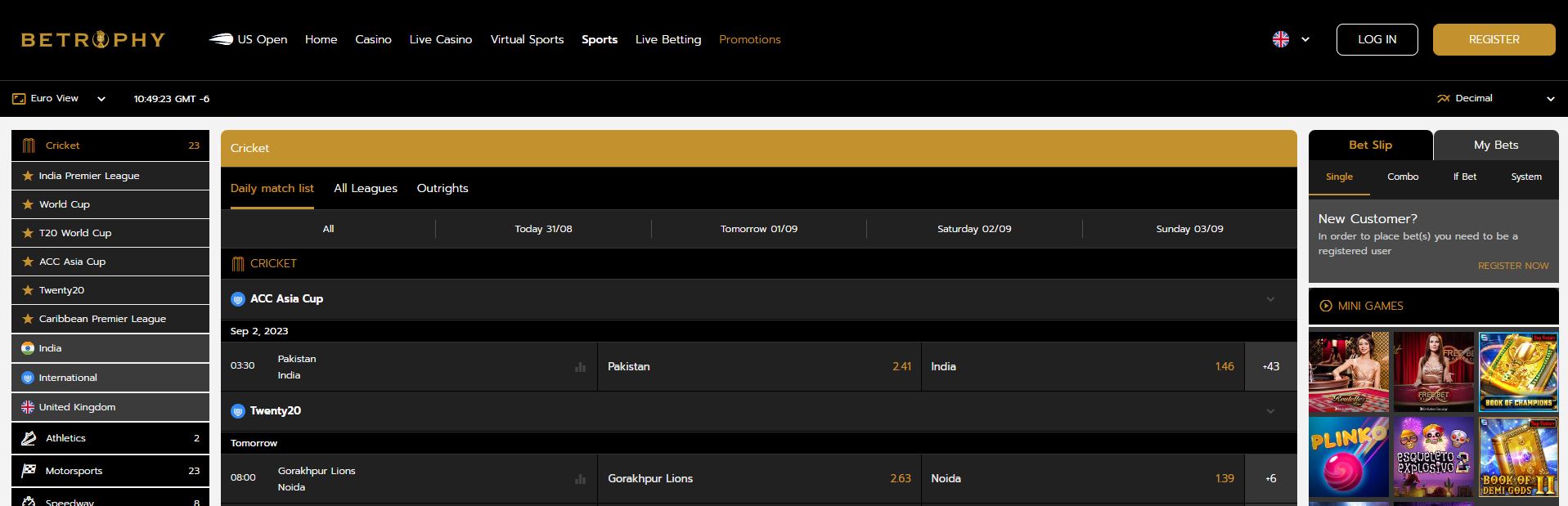Click the star beside Caribbean Premier League
The height and width of the screenshot is (506, 1568).
coord(28,319)
